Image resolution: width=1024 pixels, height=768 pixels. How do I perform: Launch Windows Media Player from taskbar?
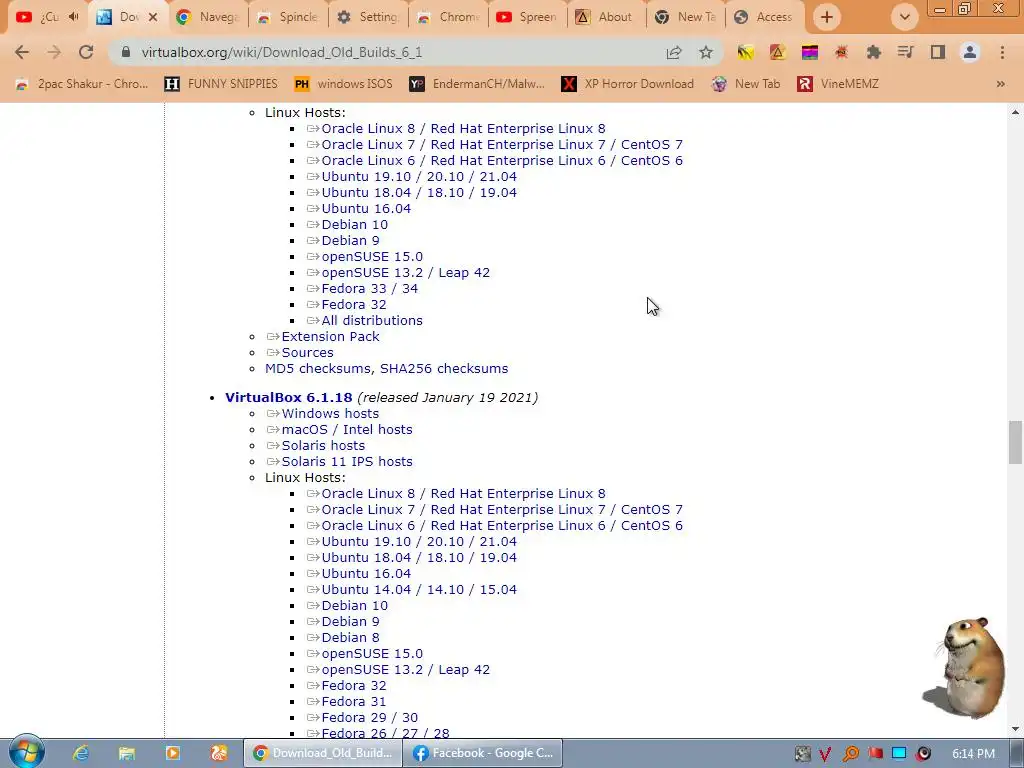[172, 753]
